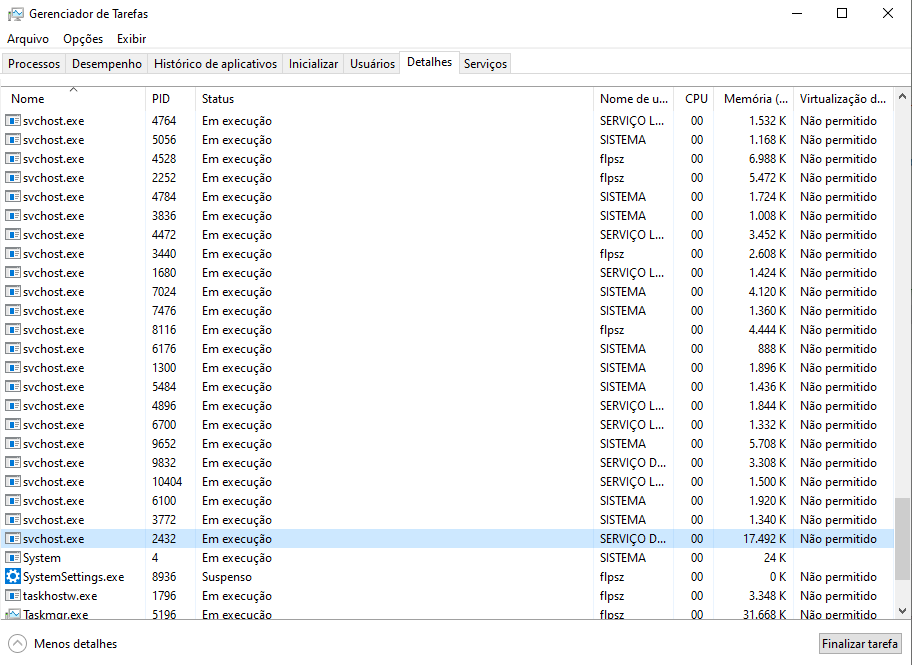Switch to the Serviços tab

(x=485, y=64)
